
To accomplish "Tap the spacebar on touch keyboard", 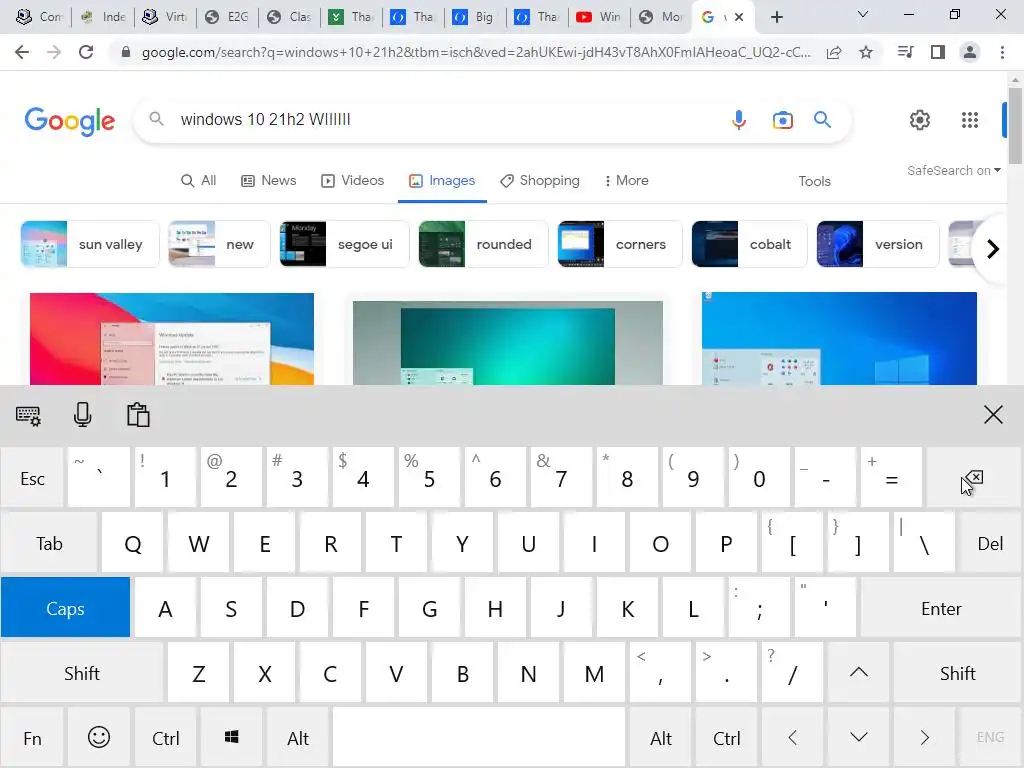I will (x=479, y=738).
